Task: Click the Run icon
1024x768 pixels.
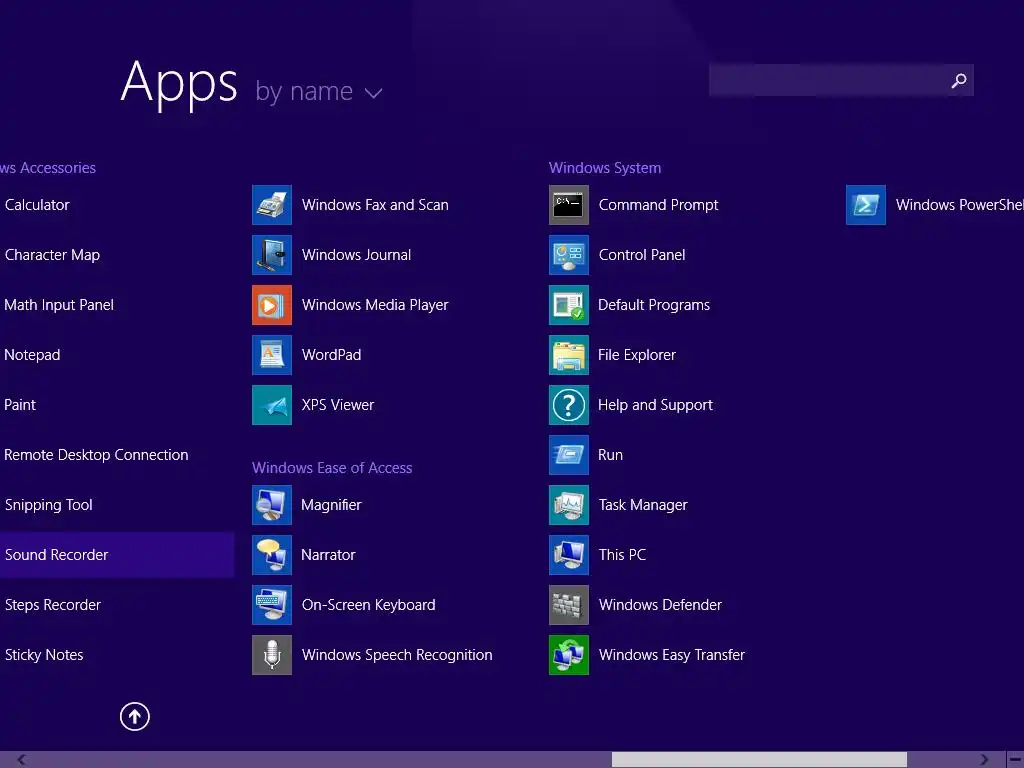Action: pyautogui.click(x=569, y=455)
